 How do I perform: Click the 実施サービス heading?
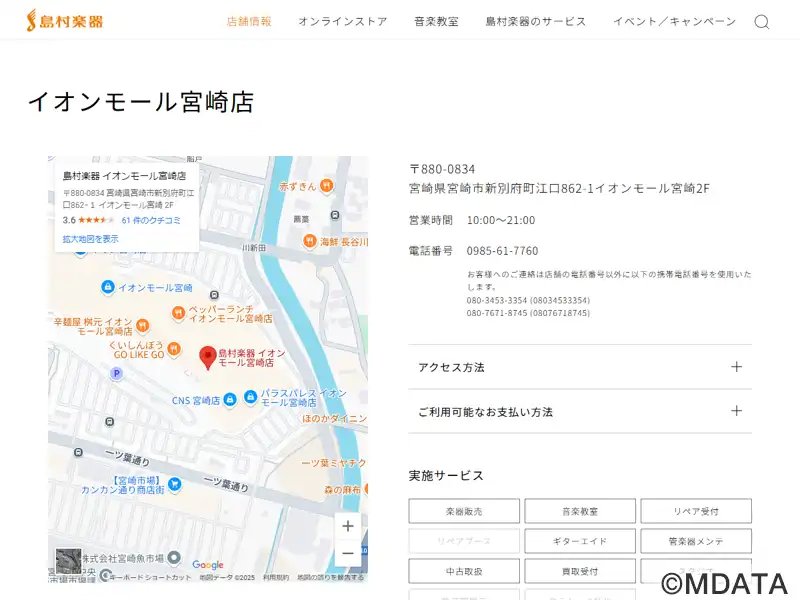446,476
